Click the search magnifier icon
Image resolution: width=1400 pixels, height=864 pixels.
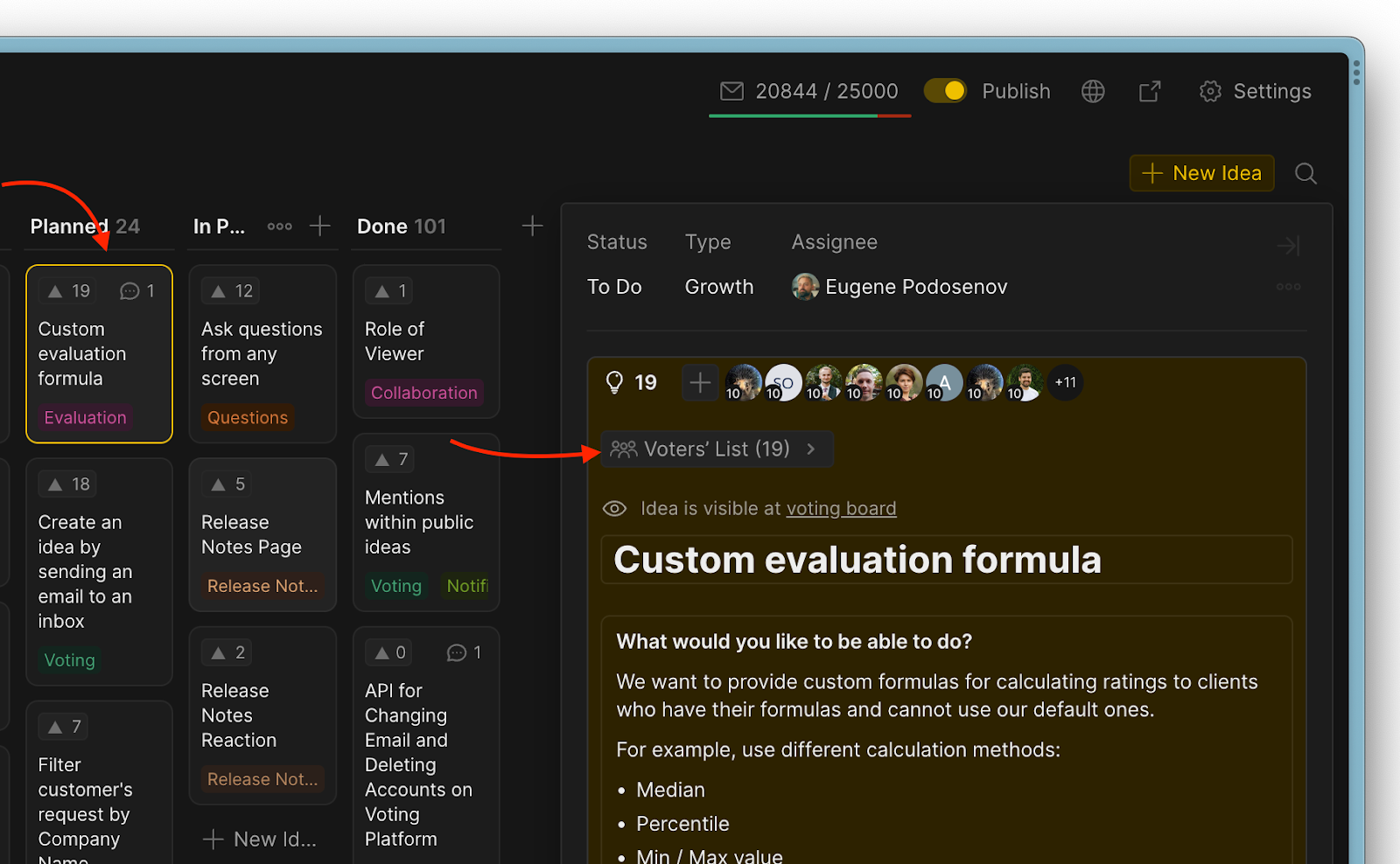[1305, 173]
